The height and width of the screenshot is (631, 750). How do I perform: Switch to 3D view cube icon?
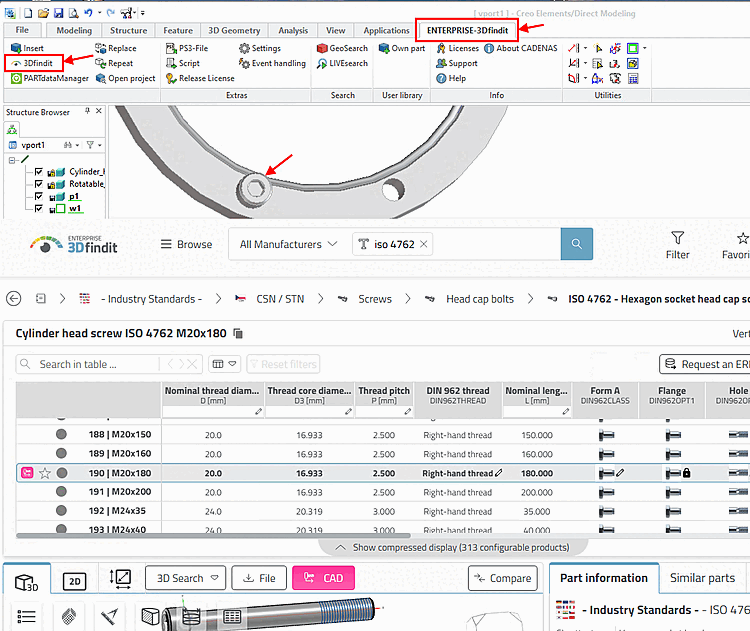[26, 582]
